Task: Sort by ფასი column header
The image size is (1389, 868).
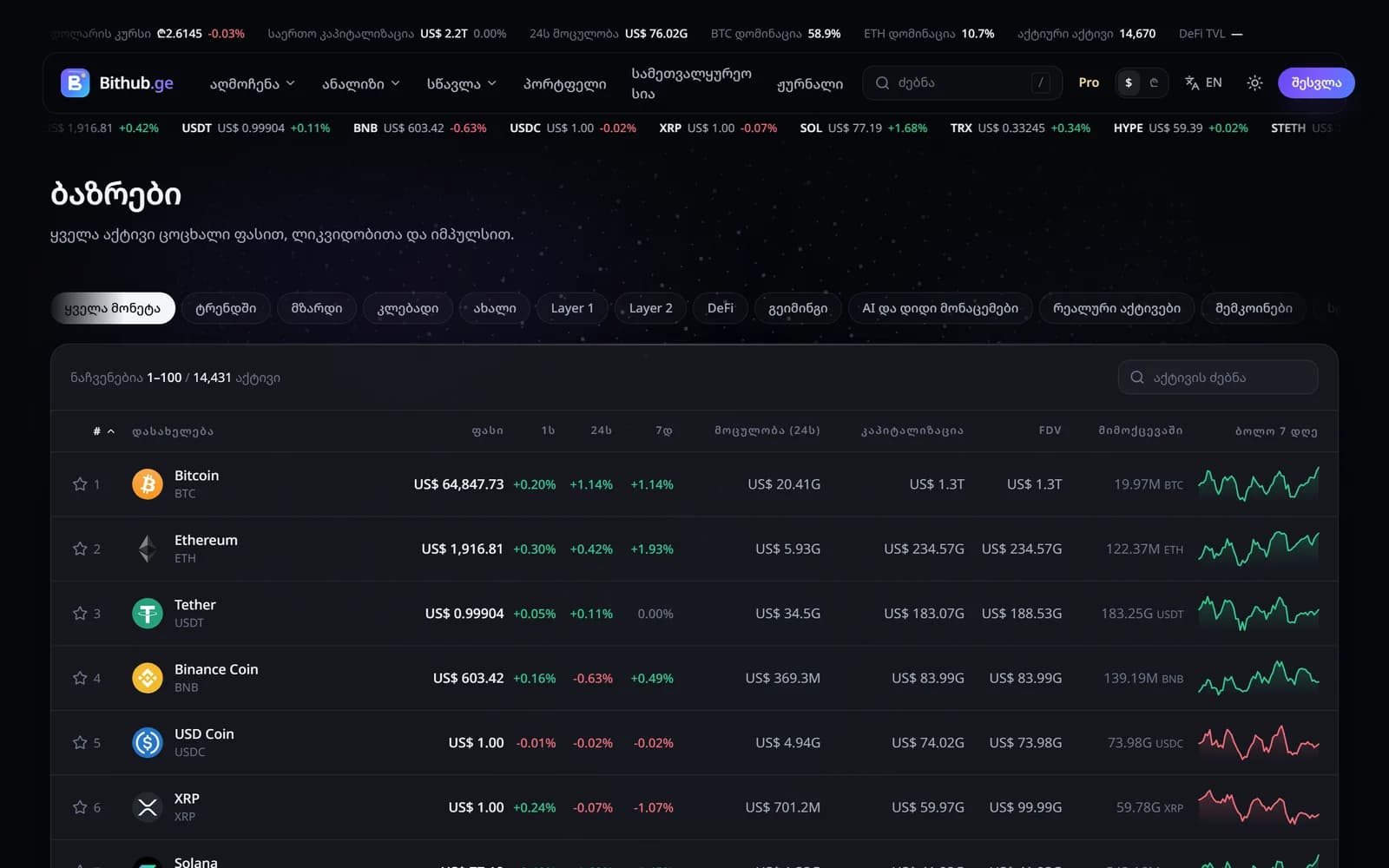Action: [x=488, y=431]
